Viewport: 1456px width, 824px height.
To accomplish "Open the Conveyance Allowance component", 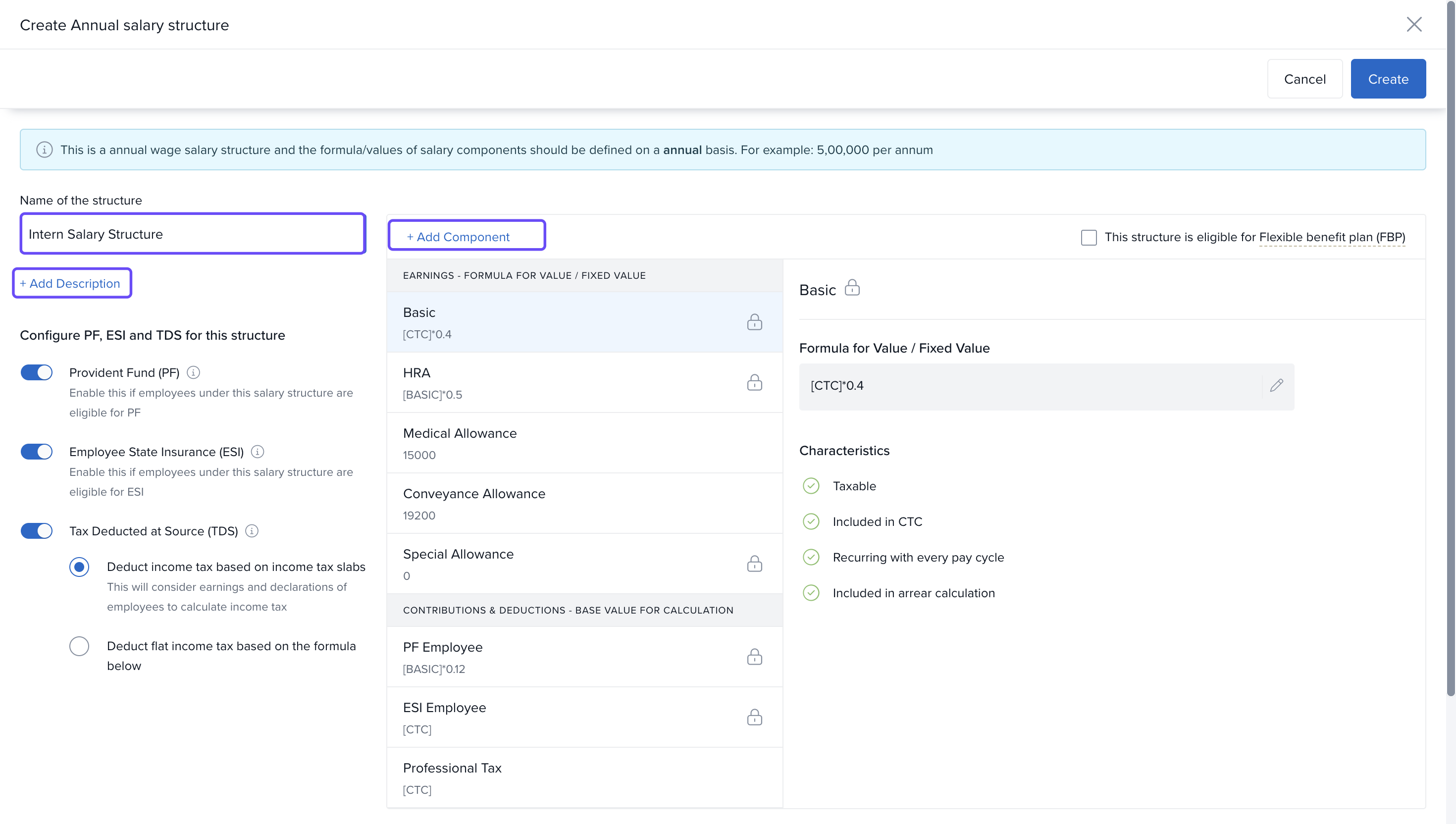I will click(584, 503).
